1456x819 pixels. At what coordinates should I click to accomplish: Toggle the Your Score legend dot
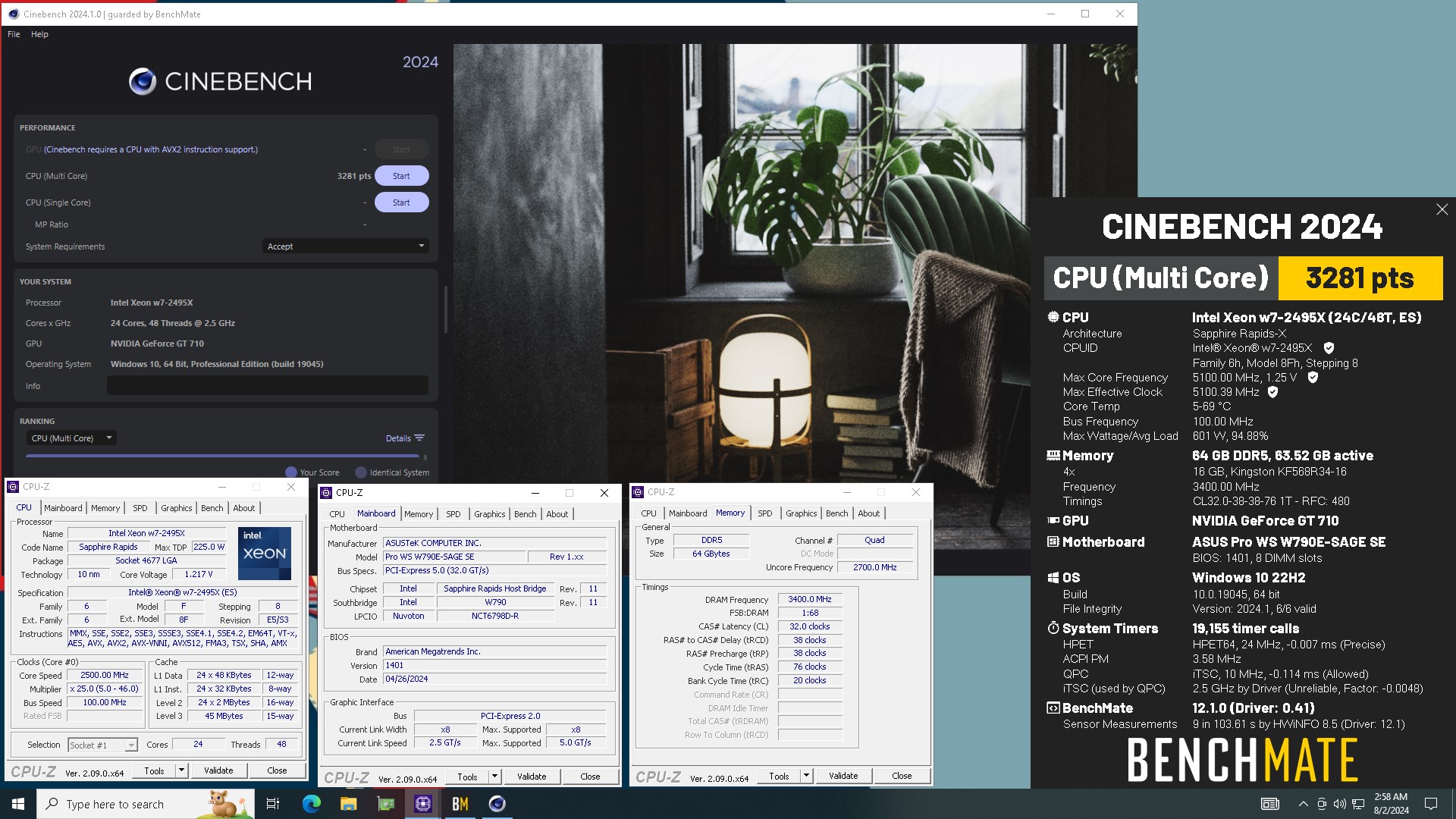(290, 472)
